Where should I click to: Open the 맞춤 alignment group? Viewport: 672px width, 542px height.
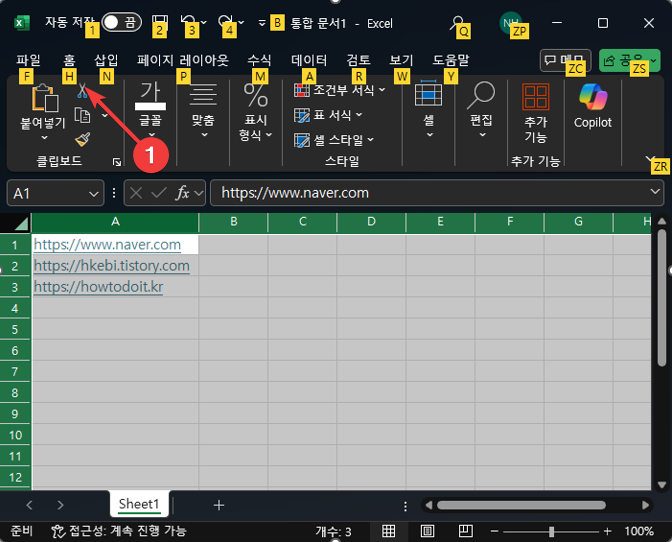[x=203, y=110]
